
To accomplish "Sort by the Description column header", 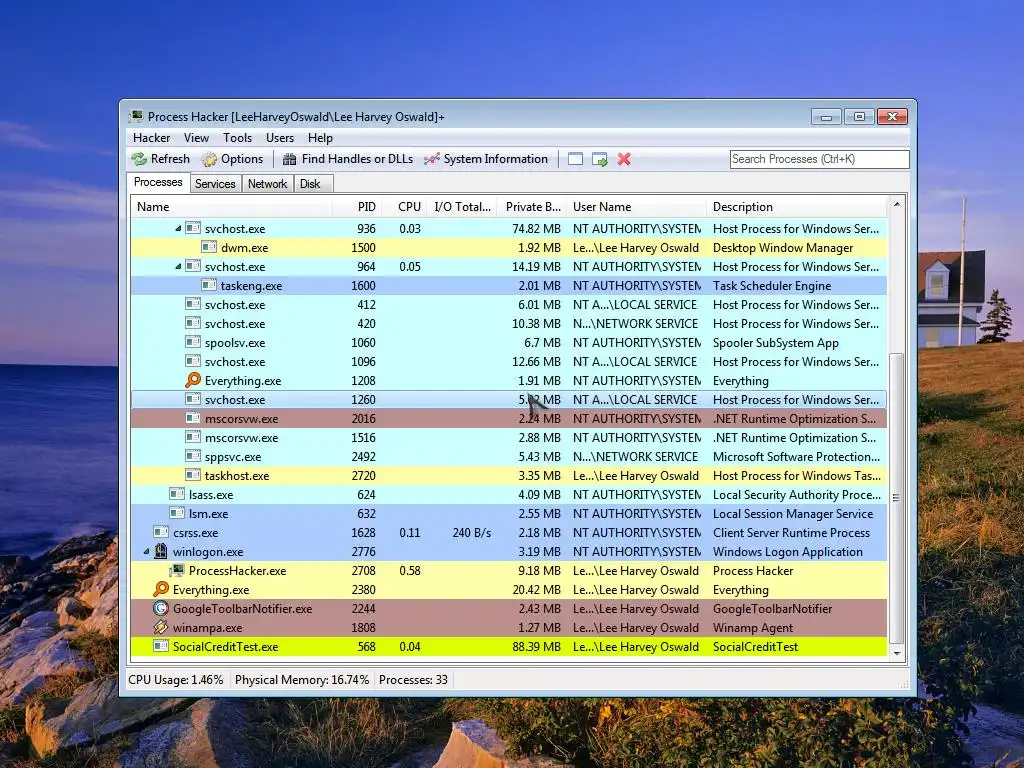I will (797, 207).
